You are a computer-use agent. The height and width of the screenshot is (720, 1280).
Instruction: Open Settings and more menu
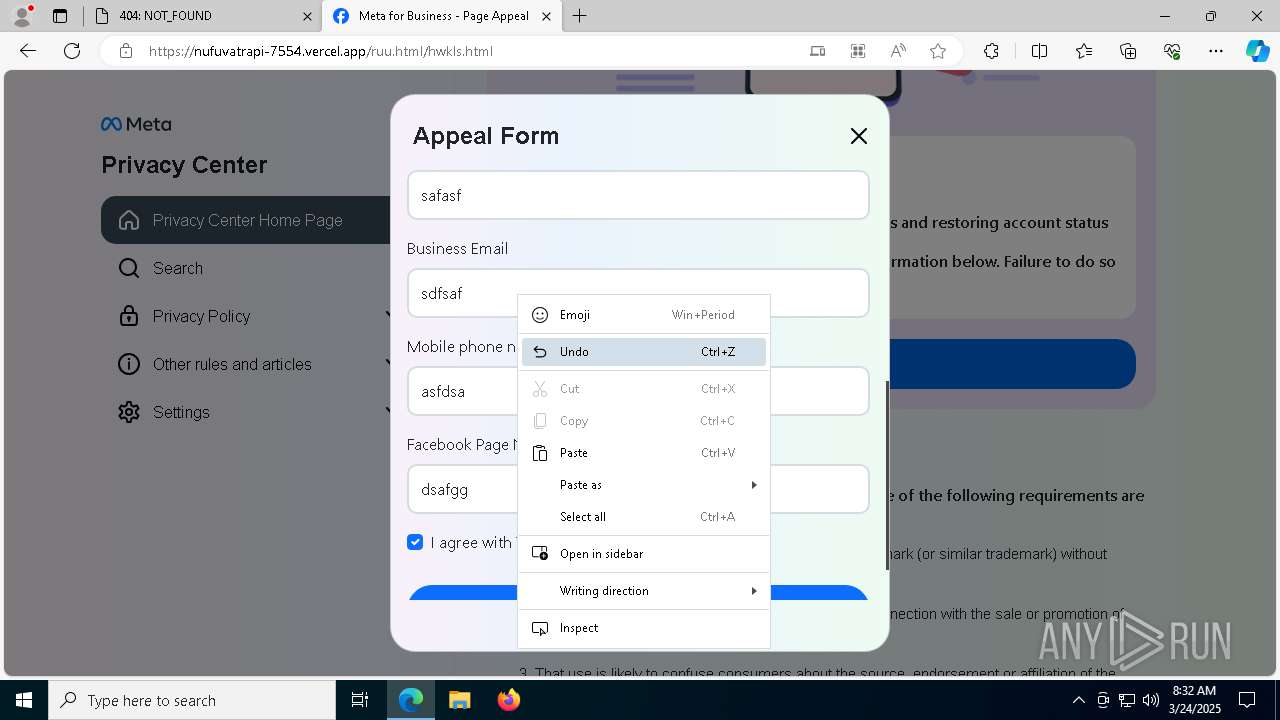pos(1216,51)
